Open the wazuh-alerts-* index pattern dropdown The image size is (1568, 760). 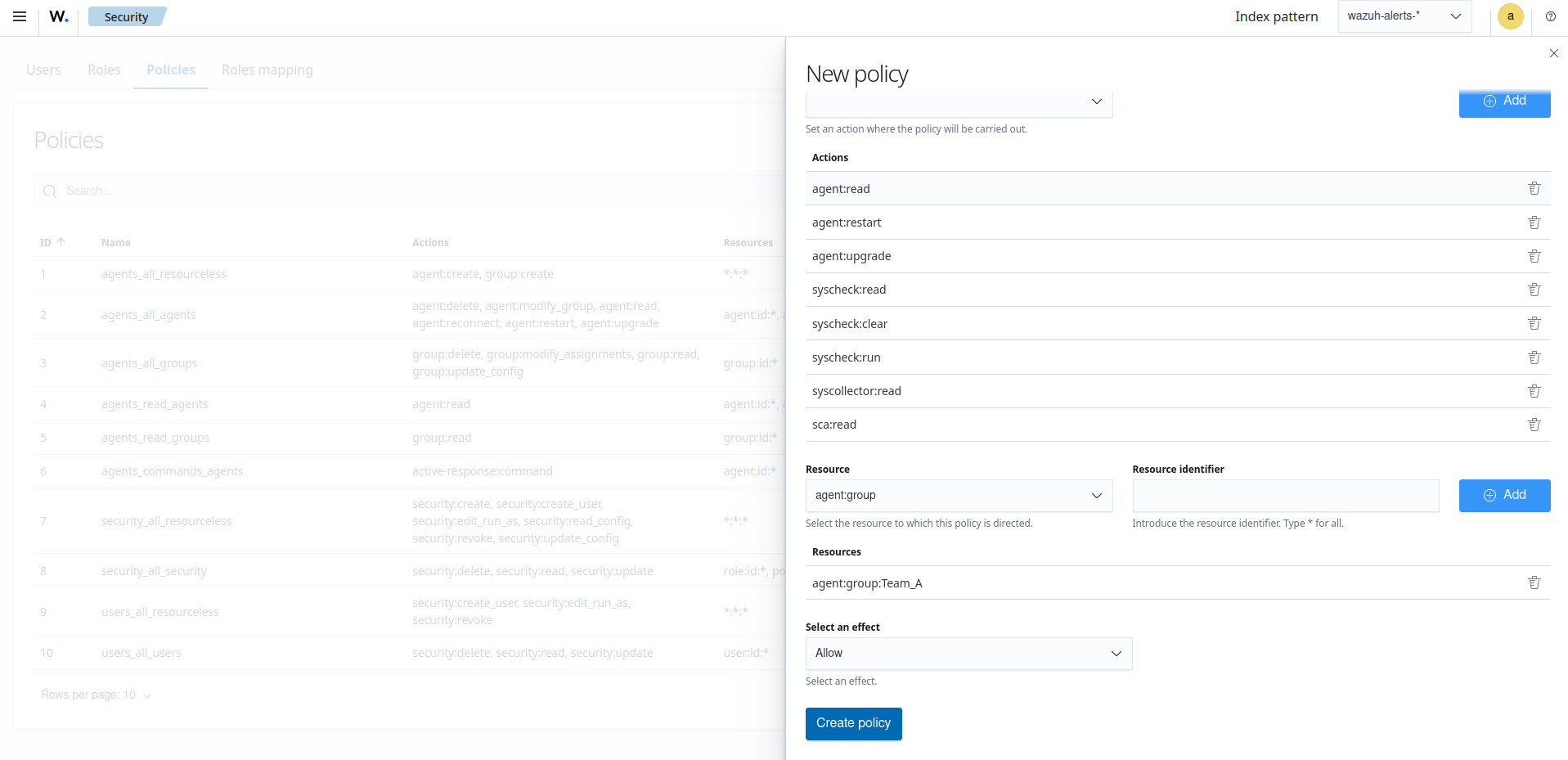1404,16
